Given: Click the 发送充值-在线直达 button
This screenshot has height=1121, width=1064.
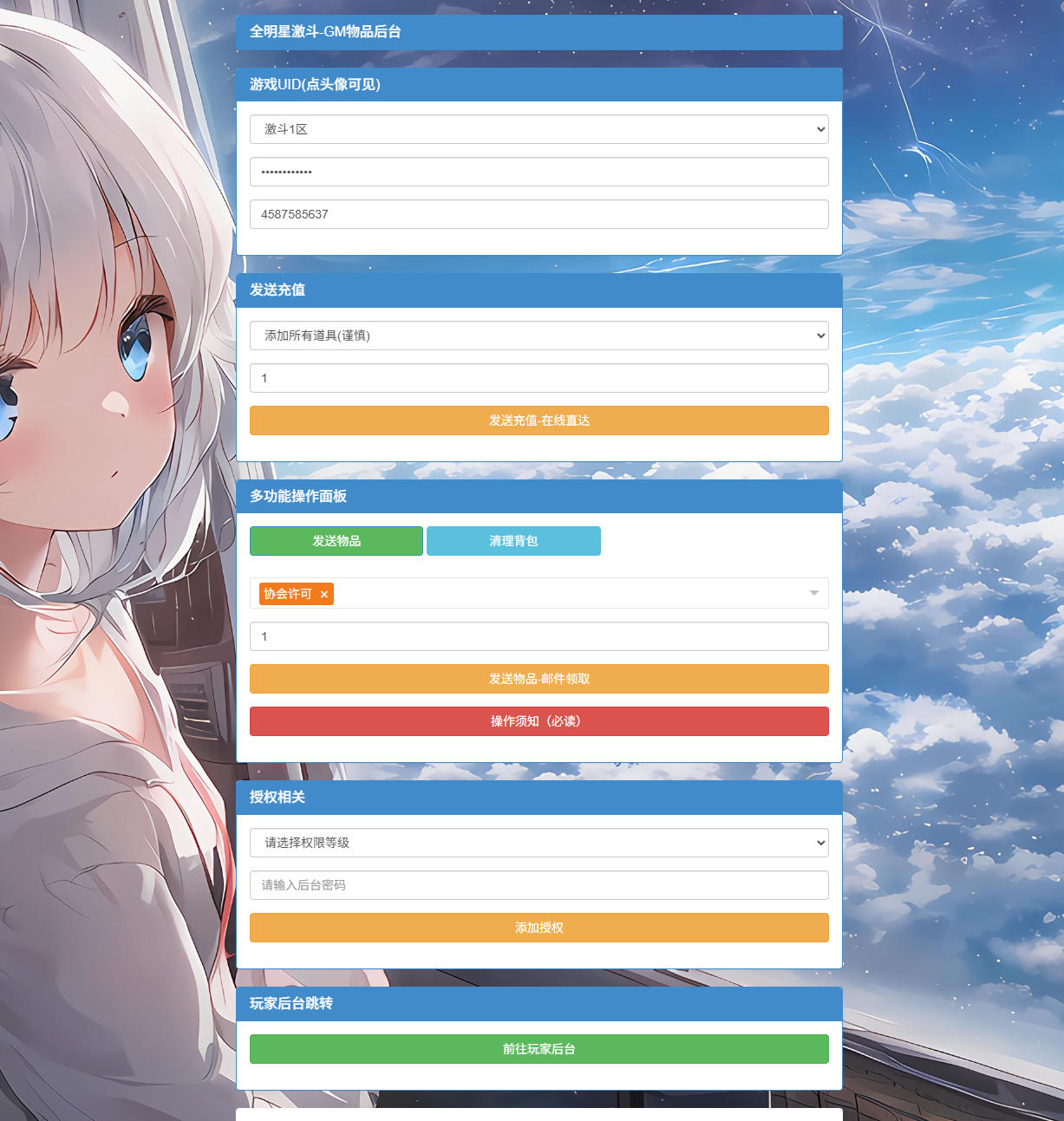Looking at the screenshot, I should pyautogui.click(x=539, y=420).
